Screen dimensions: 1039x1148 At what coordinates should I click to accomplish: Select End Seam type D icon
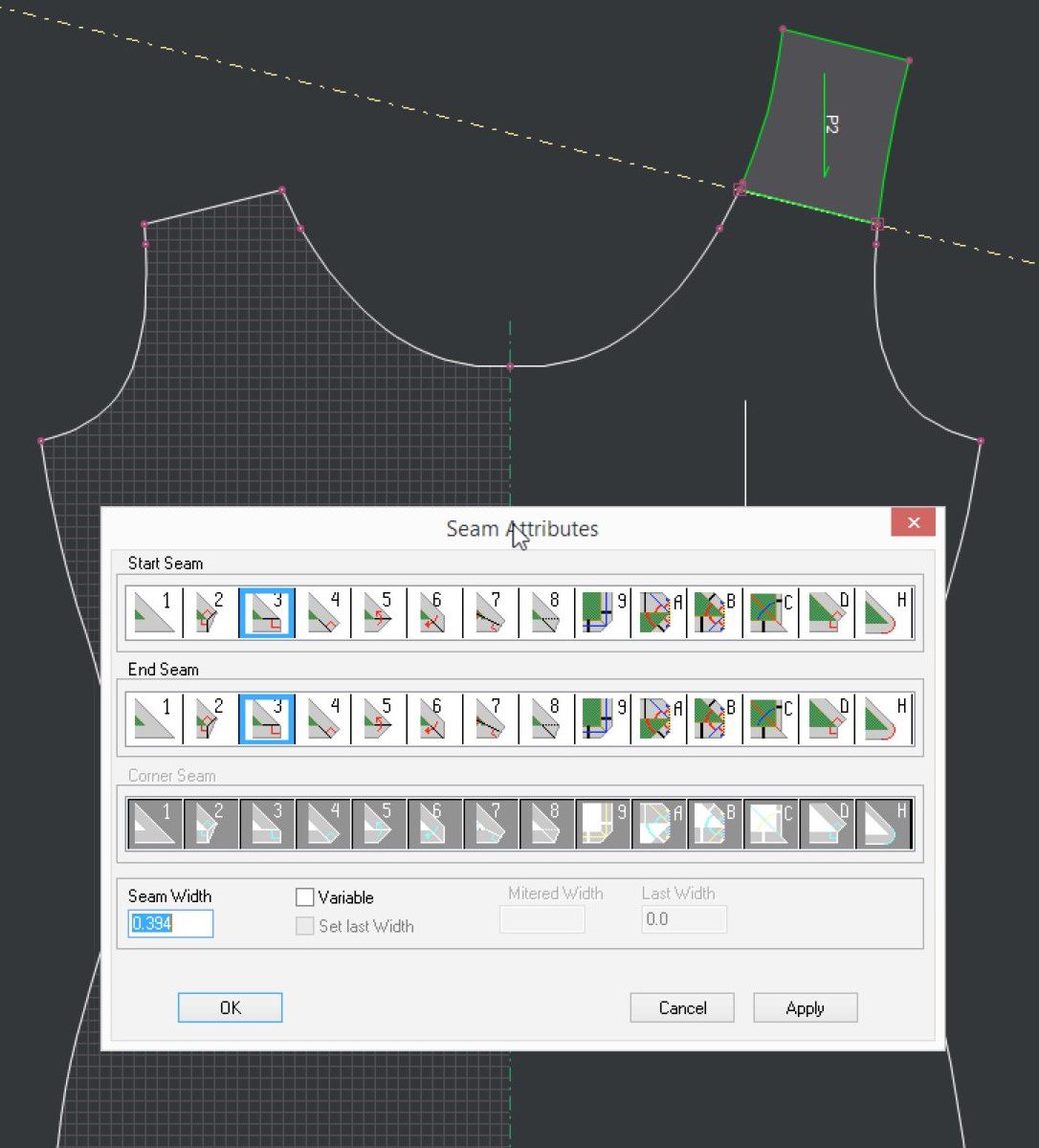(x=827, y=719)
